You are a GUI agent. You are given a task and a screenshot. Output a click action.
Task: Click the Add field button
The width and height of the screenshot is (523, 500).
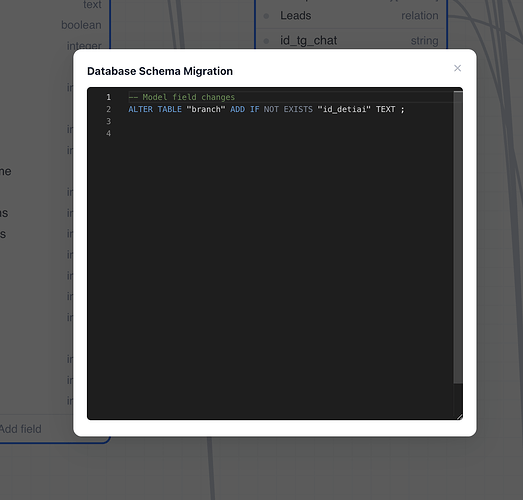[21, 429]
